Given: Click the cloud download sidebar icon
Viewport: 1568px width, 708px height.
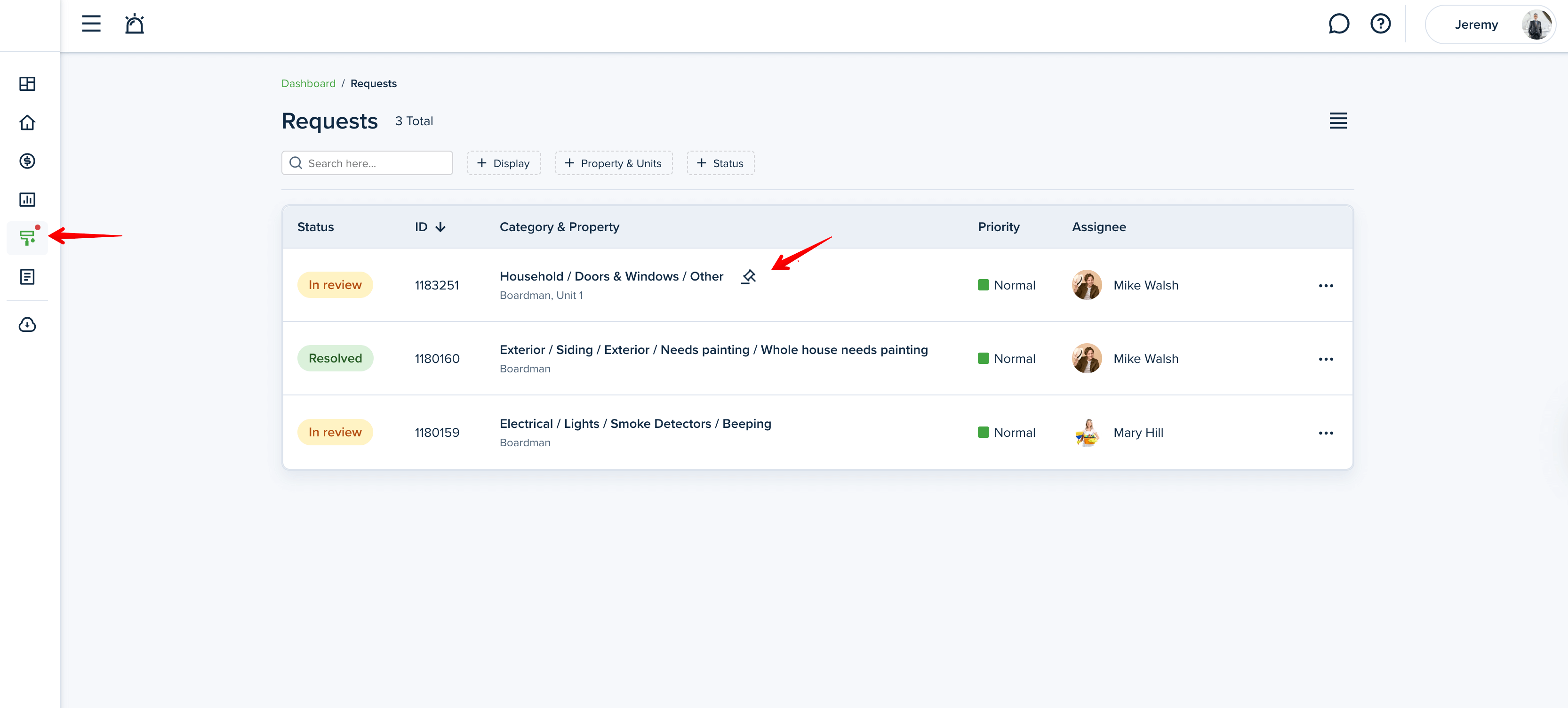Looking at the screenshot, I should coord(27,324).
